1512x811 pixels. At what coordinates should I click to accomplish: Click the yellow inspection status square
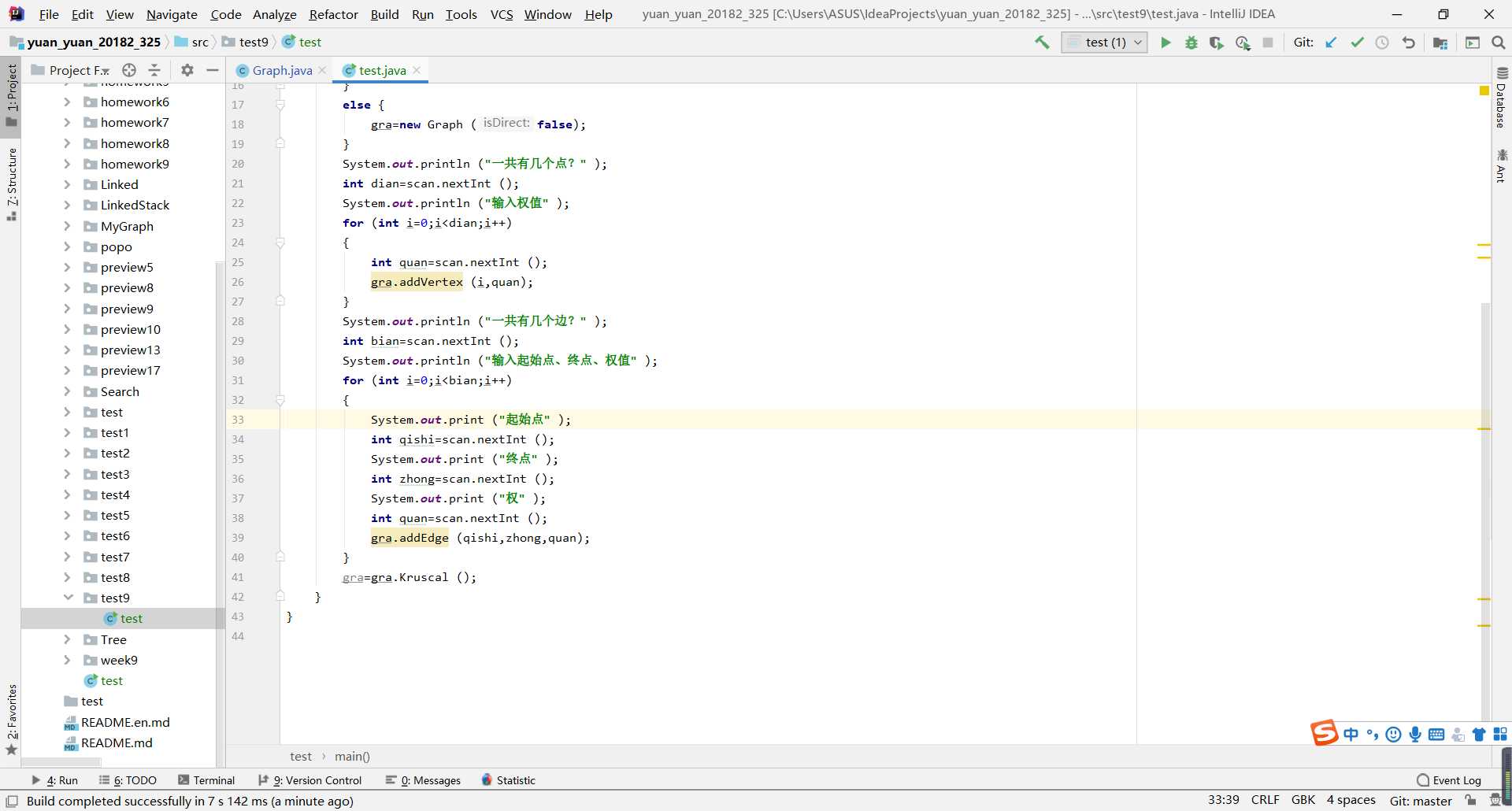1484,91
